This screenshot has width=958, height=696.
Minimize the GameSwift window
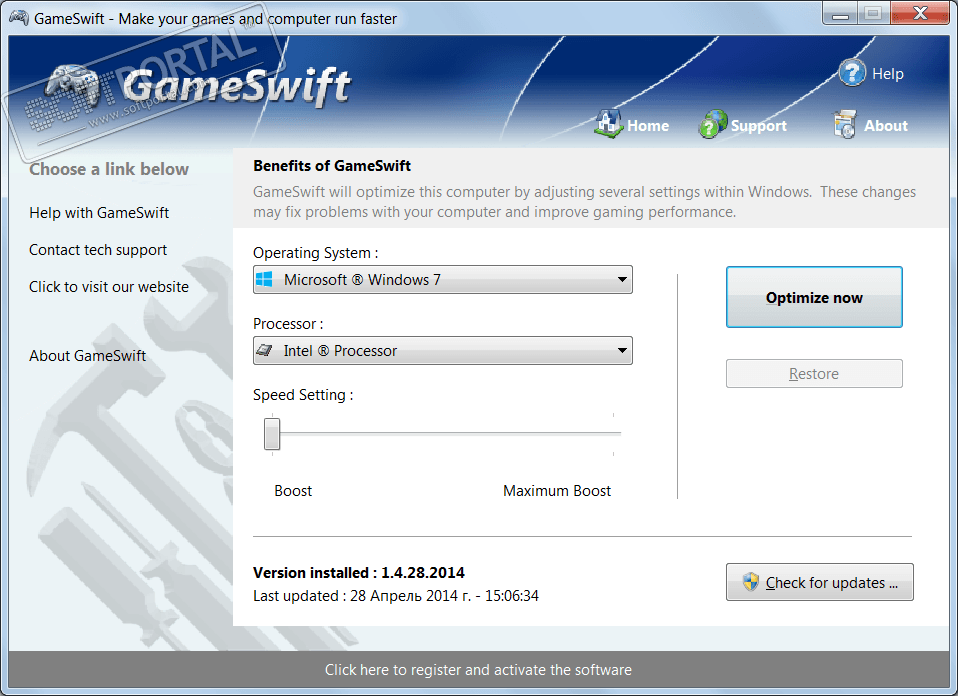[840, 13]
